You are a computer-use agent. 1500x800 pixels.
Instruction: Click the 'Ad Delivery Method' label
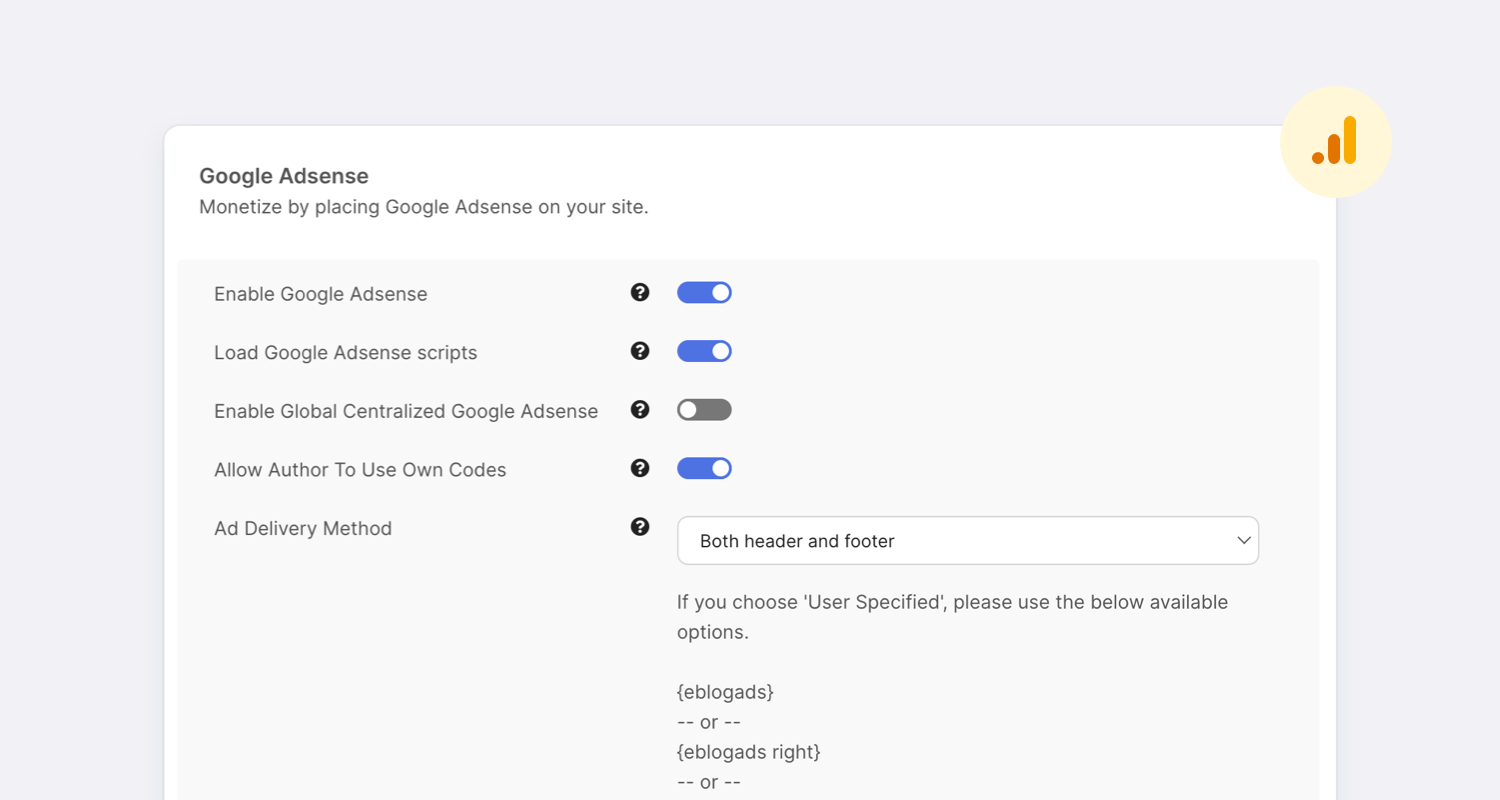click(303, 528)
